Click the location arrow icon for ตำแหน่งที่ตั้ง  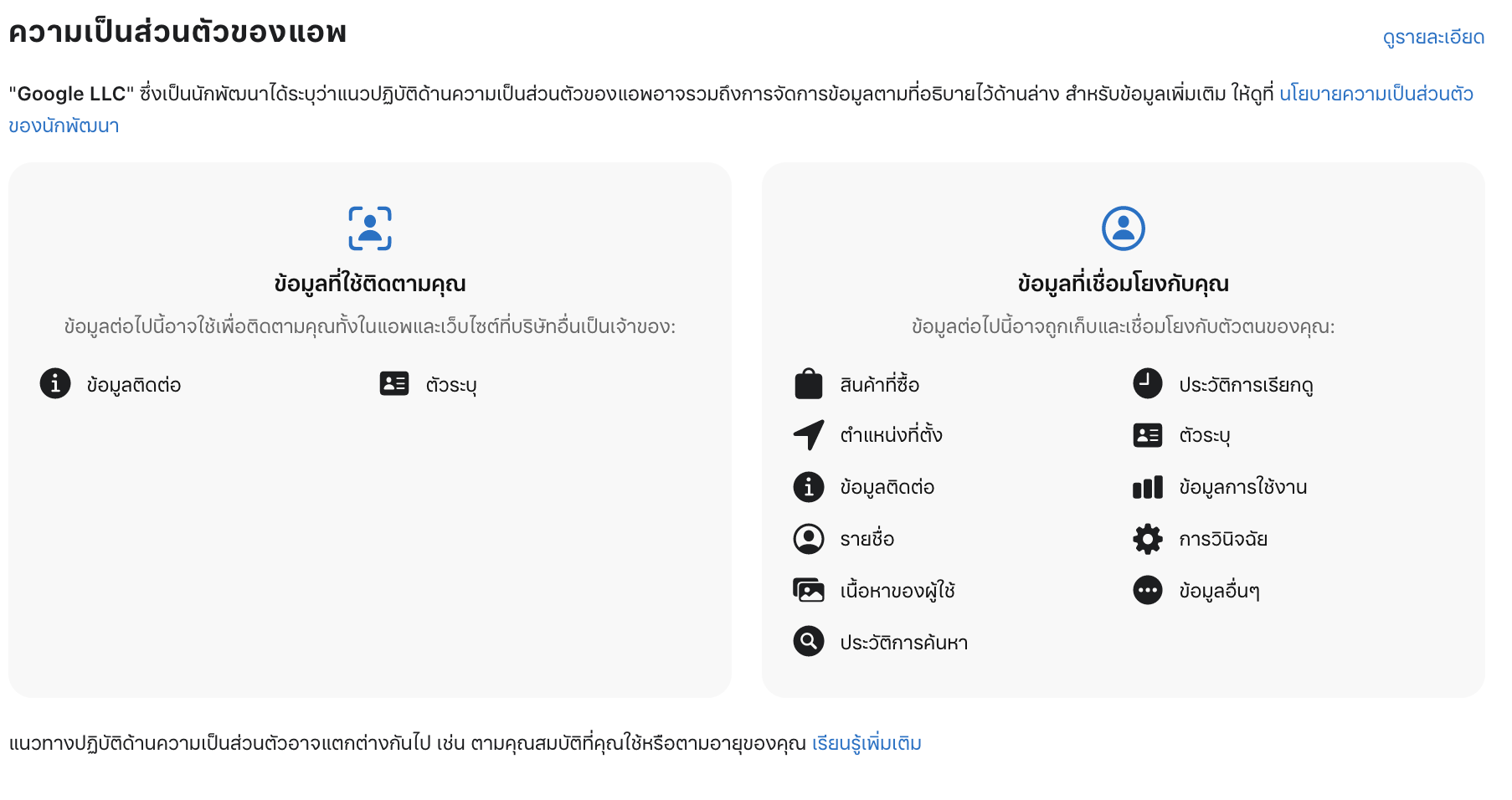point(809,435)
